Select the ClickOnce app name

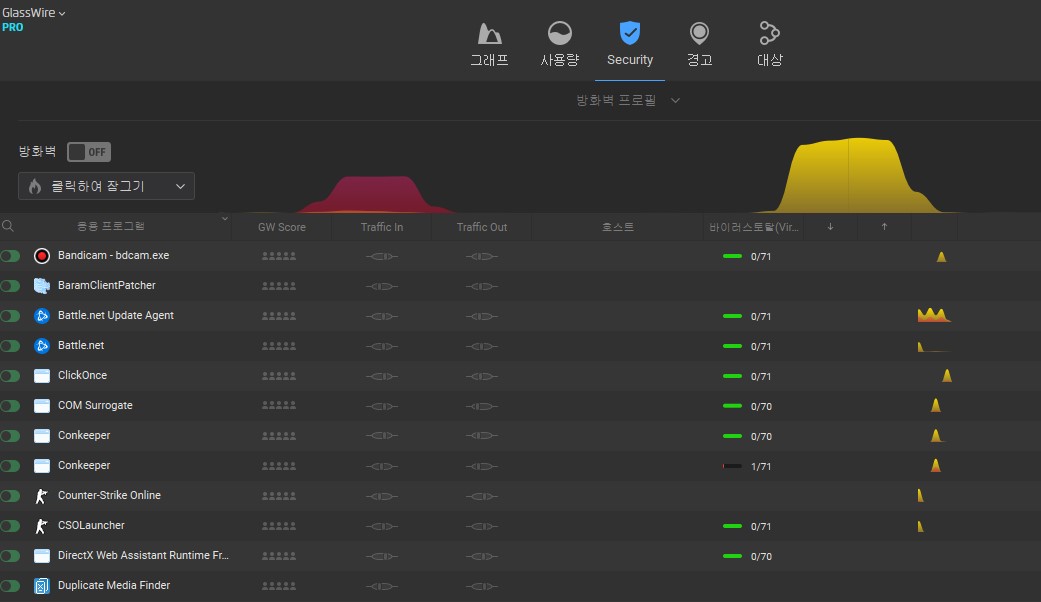pyautogui.click(x=82, y=375)
